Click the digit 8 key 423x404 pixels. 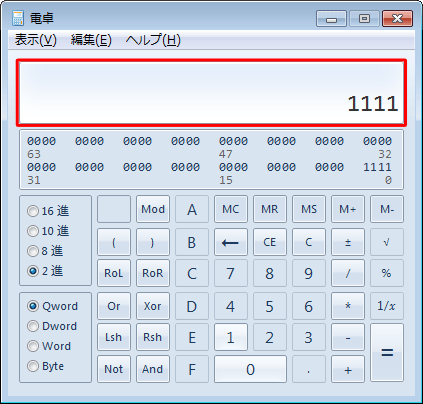tap(270, 273)
